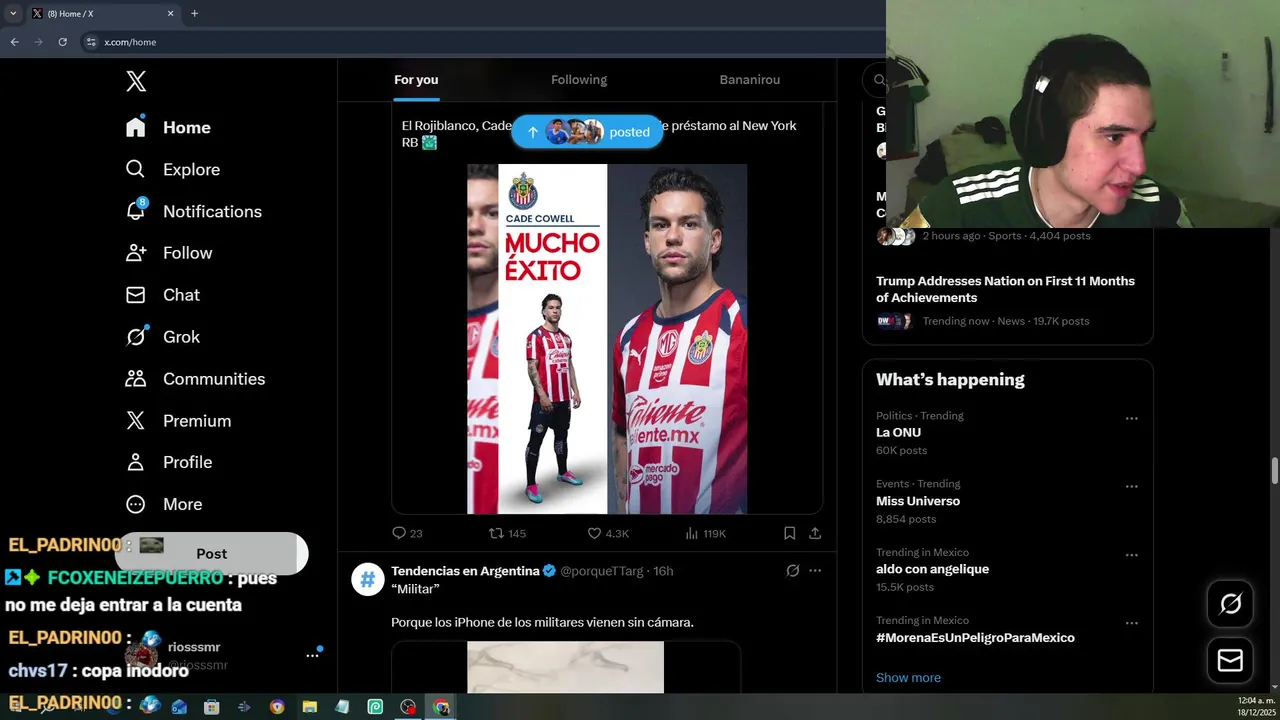
Task: Switch to the Bananirou tab
Action: (x=750, y=80)
